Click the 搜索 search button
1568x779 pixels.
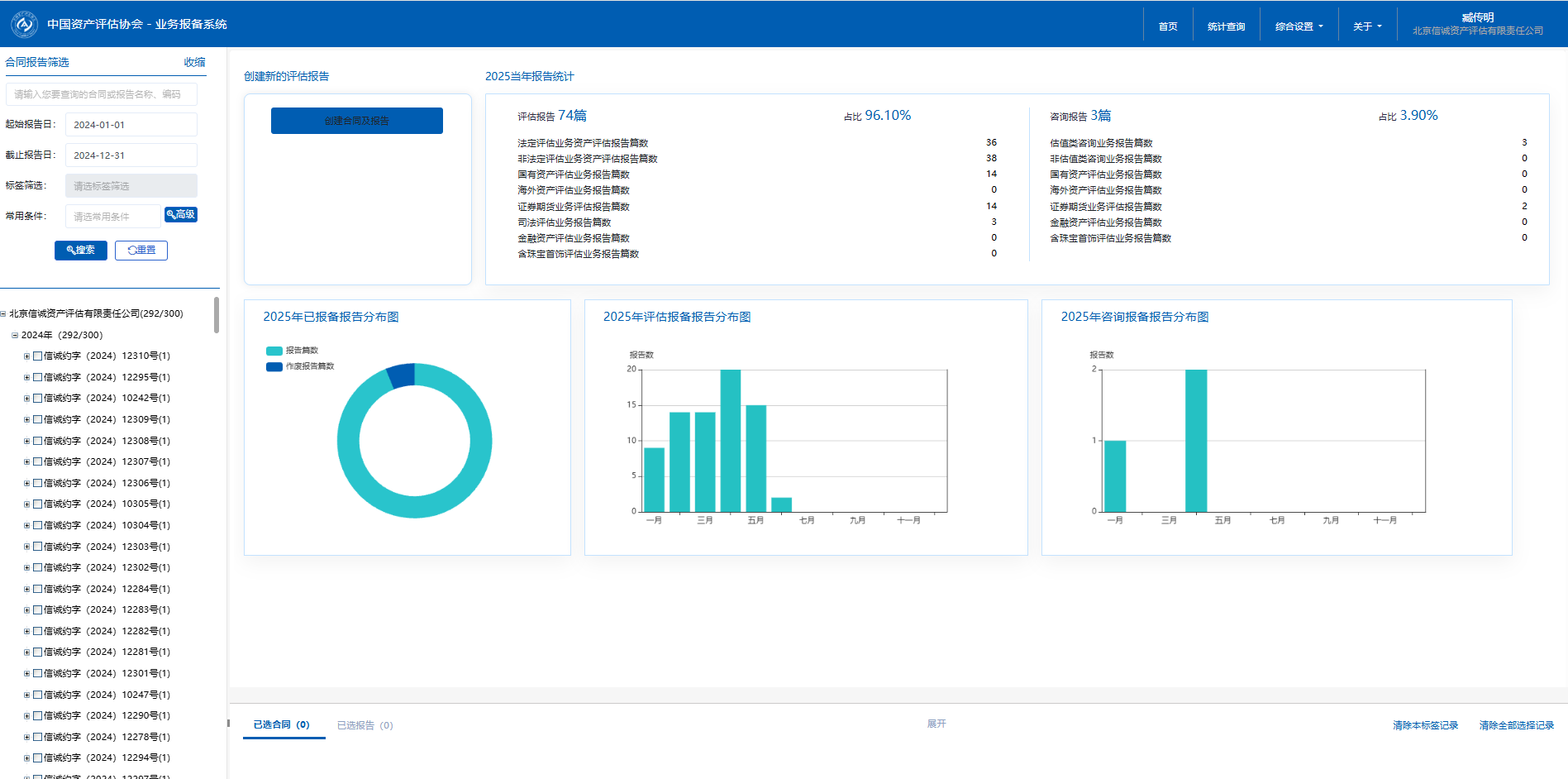[81, 250]
